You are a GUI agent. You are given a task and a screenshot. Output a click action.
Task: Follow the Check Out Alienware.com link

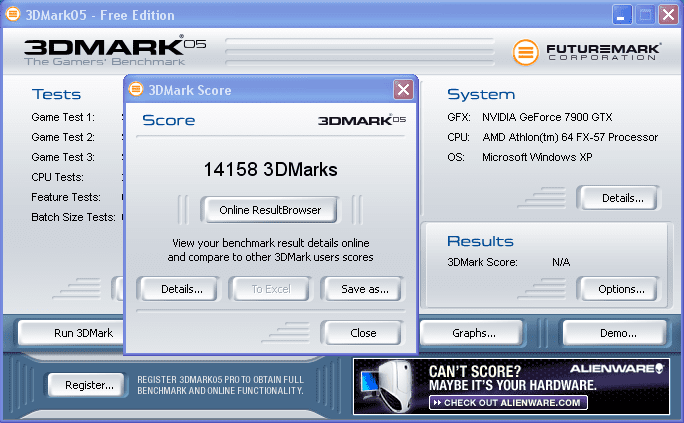click(x=508, y=403)
